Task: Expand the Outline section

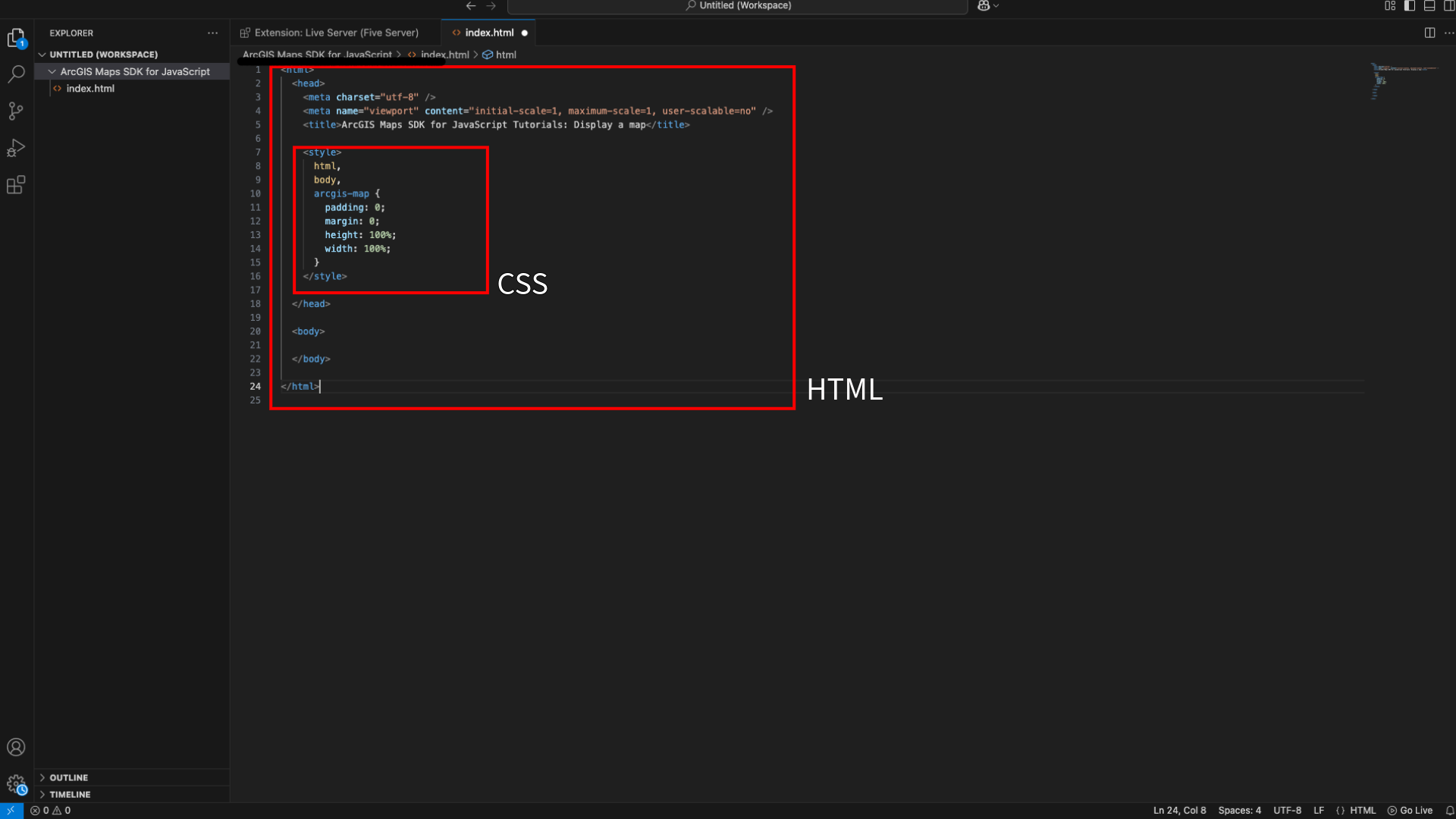Action: pyautogui.click(x=68, y=777)
